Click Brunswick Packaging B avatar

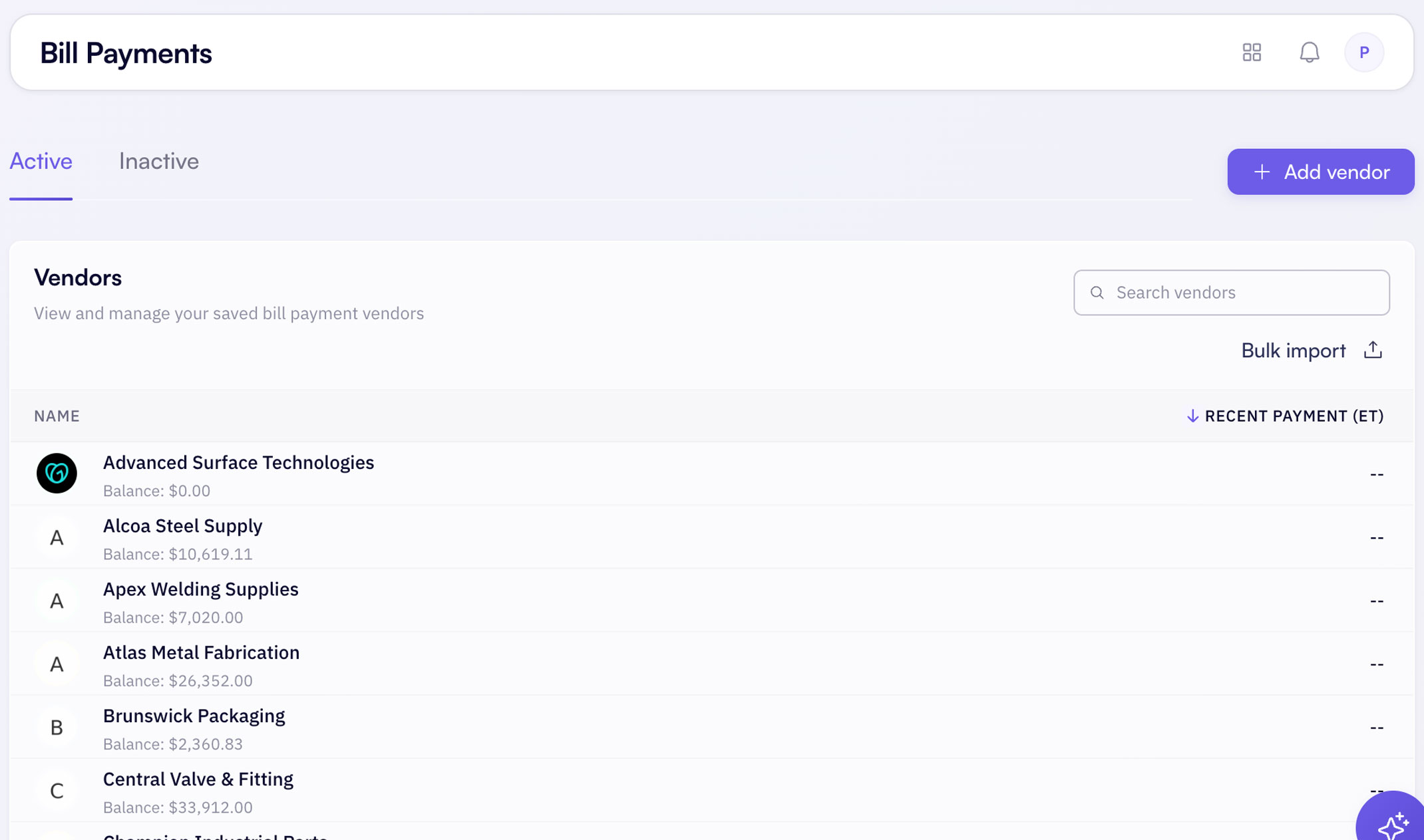coord(57,727)
